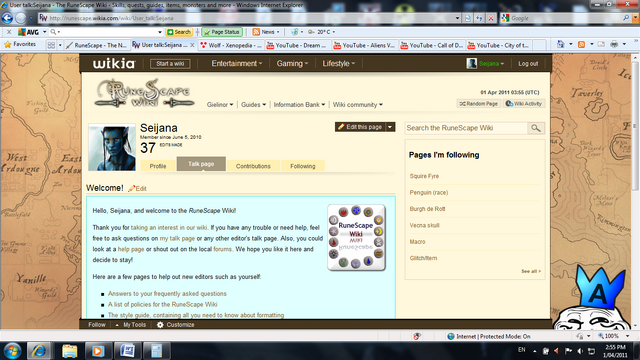The height and width of the screenshot is (360, 640).
Task: Edit the Welcome! section
Action: click(138, 188)
